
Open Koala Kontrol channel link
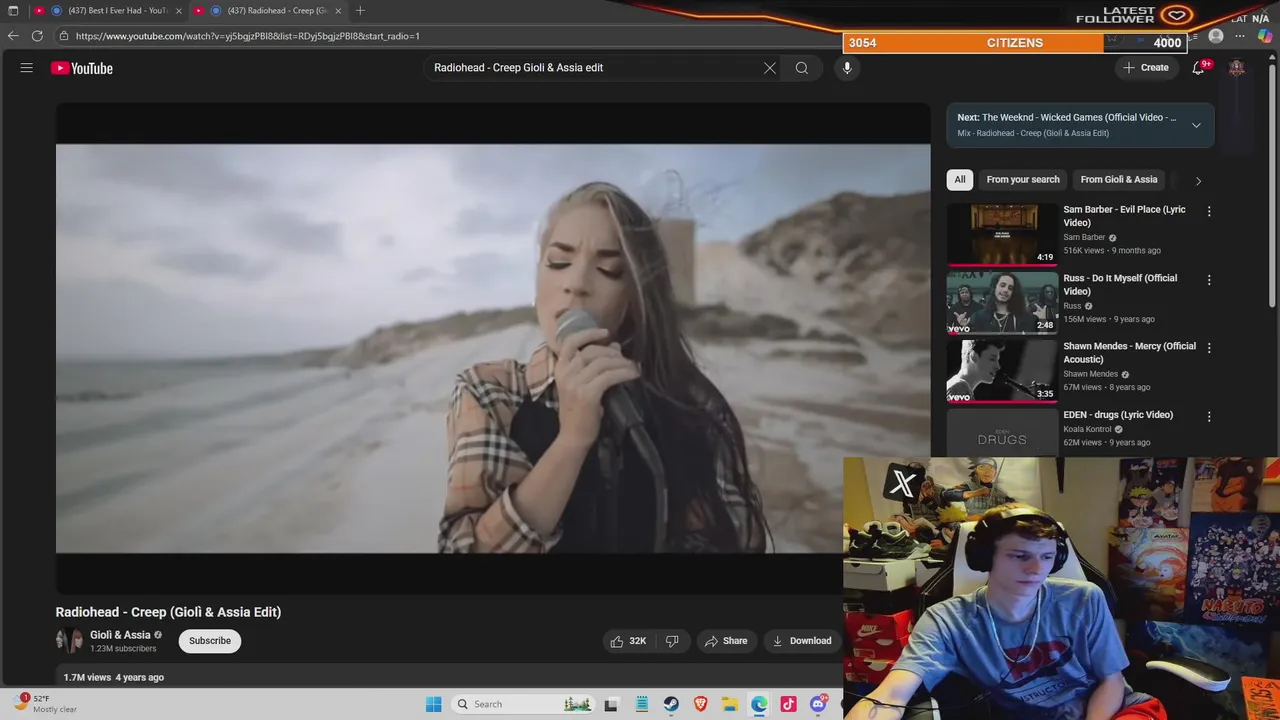1087,430
